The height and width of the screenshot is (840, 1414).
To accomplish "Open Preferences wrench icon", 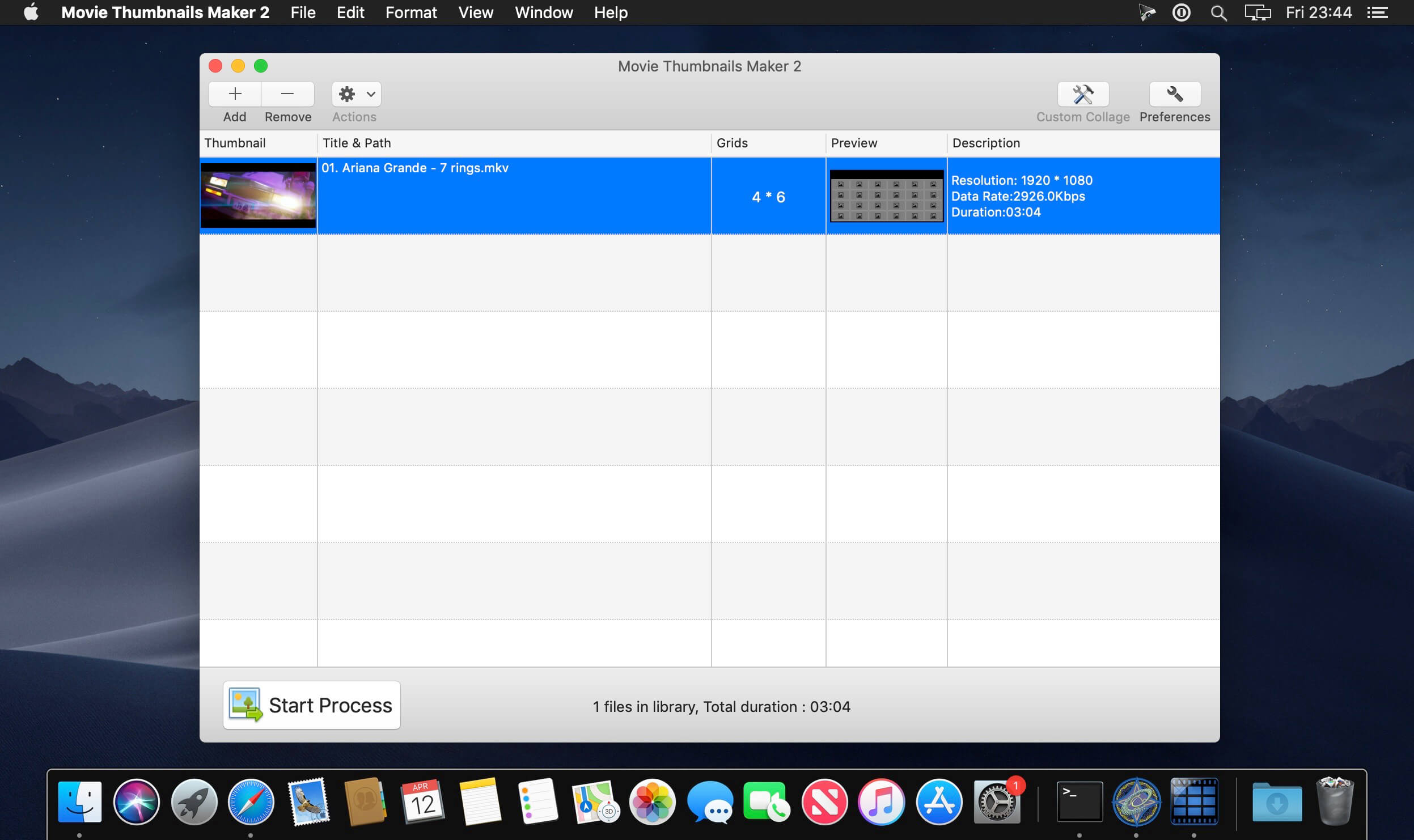I will point(1174,94).
